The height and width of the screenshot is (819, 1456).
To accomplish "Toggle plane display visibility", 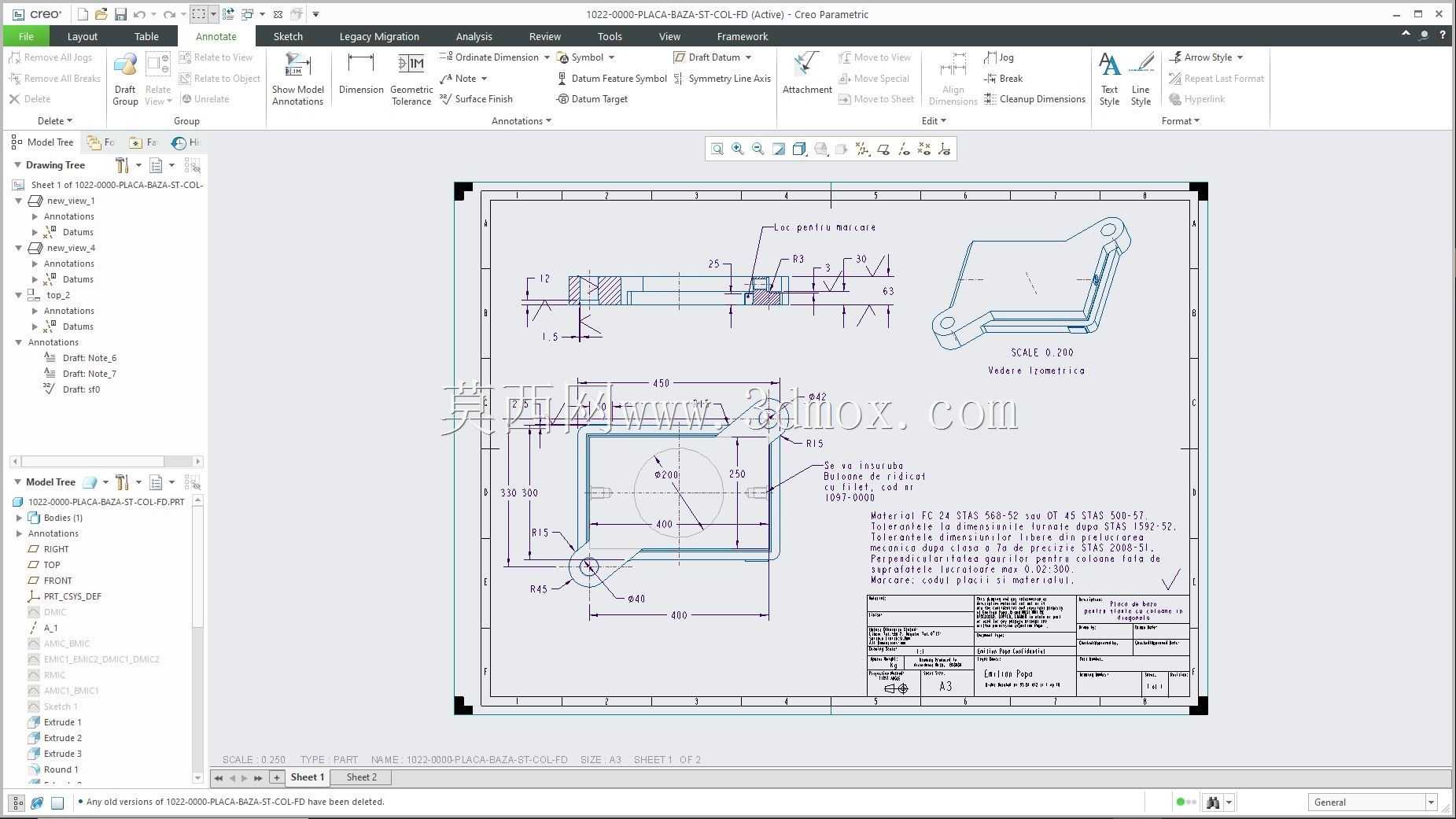I will tap(883, 149).
